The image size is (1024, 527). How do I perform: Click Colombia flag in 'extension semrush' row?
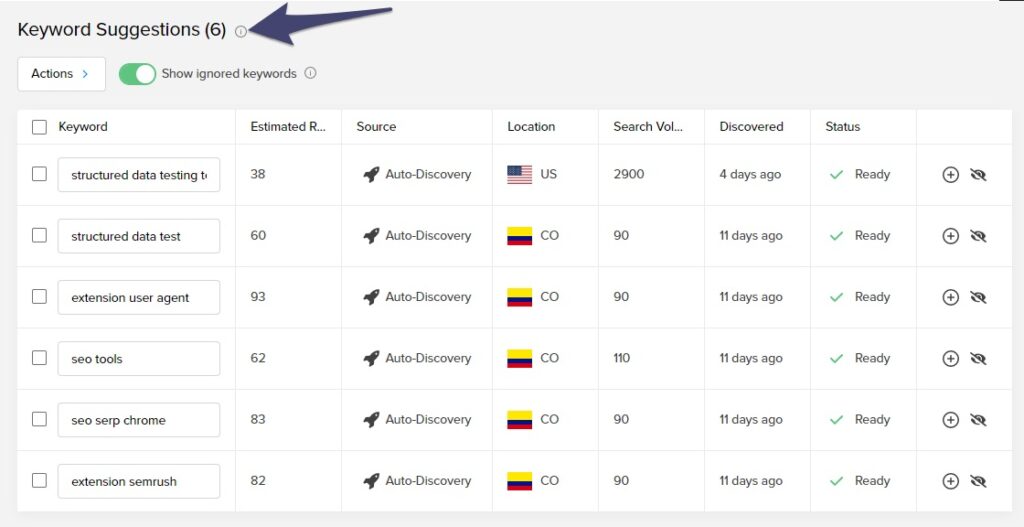[519, 481]
